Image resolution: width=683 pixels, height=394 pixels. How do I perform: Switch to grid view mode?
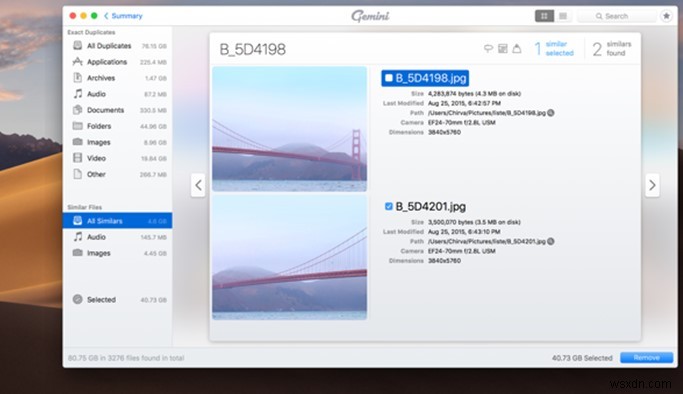click(x=544, y=16)
